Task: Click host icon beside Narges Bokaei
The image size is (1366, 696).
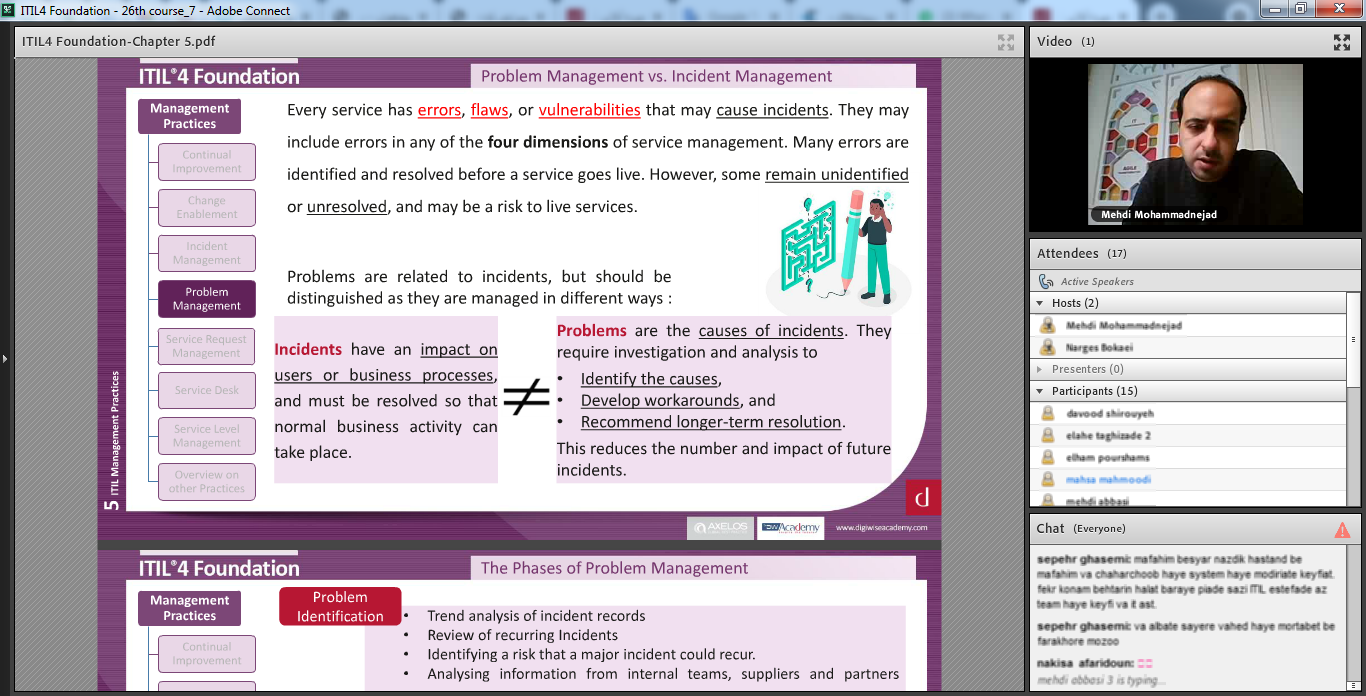Action: tap(1048, 348)
